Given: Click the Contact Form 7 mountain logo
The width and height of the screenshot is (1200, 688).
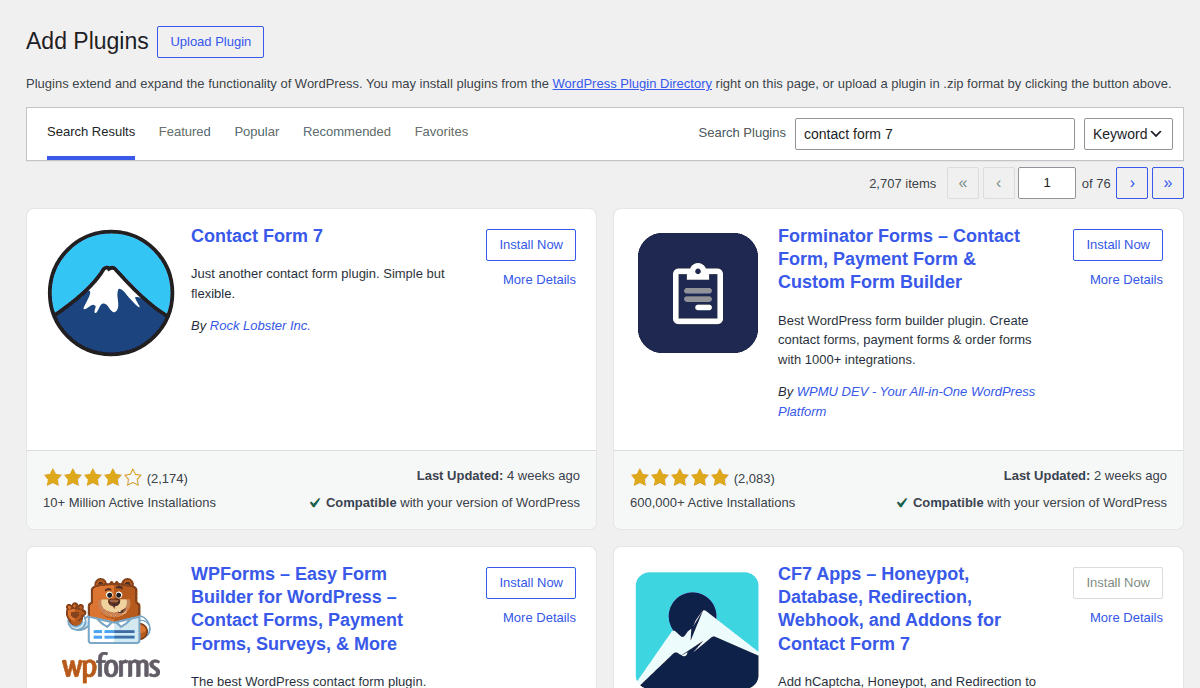Looking at the screenshot, I should coord(111,293).
